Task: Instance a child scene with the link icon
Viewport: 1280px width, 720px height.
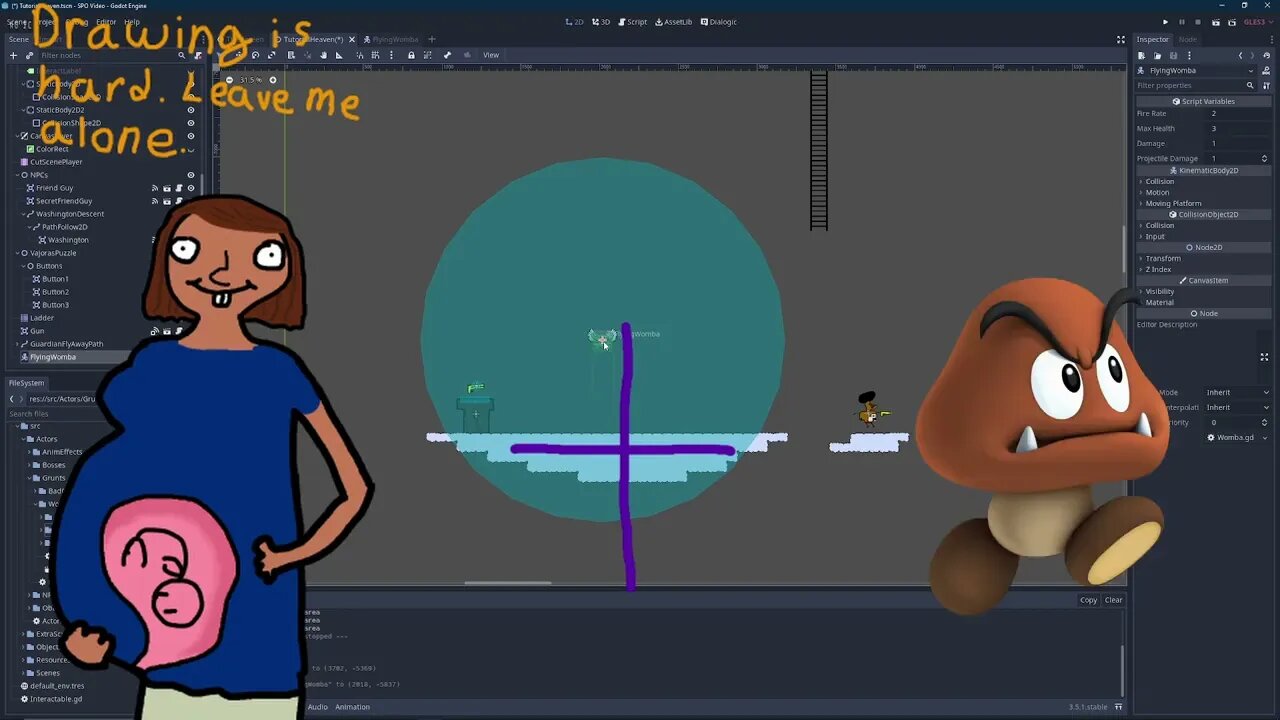Action: (29, 55)
